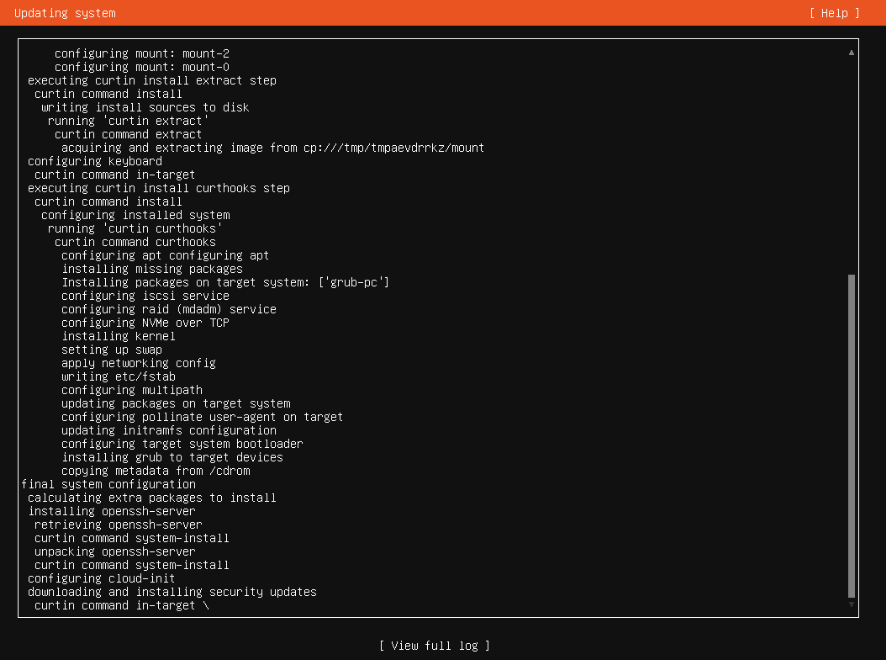Click the scroll down arrow of log

coord(851,604)
